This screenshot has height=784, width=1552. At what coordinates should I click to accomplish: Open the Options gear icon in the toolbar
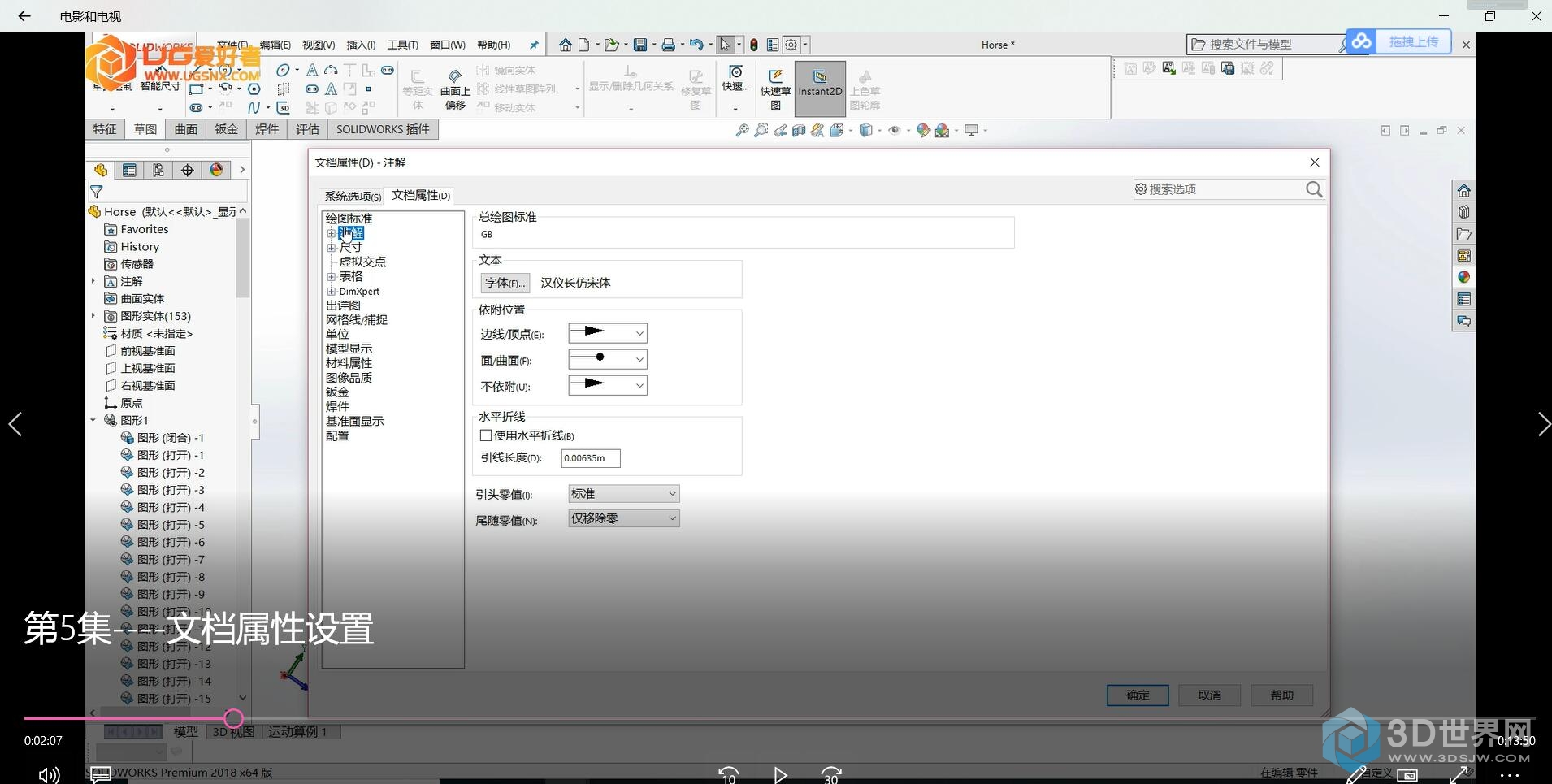(x=791, y=45)
